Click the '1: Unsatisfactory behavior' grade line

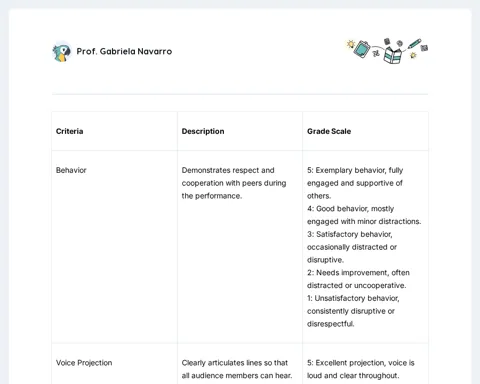click(x=353, y=311)
